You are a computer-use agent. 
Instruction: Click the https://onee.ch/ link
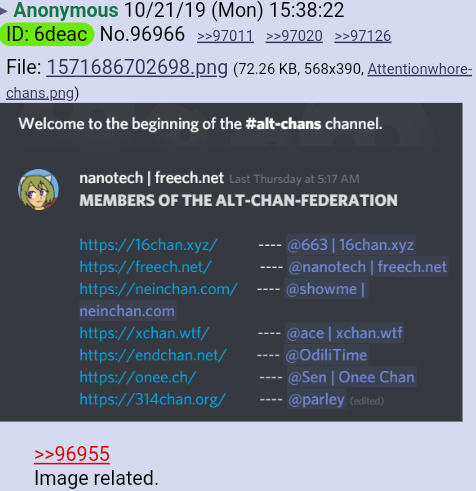tap(138, 377)
